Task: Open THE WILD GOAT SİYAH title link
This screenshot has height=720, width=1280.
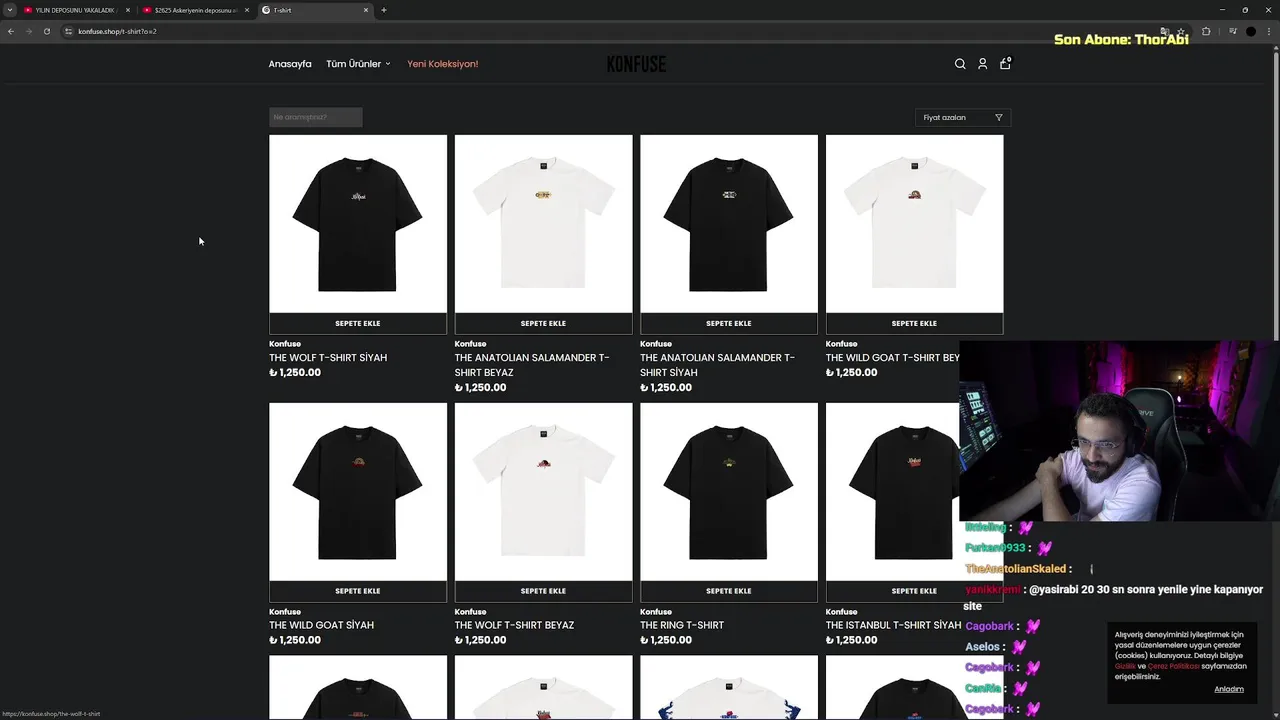Action: click(x=321, y=625)
